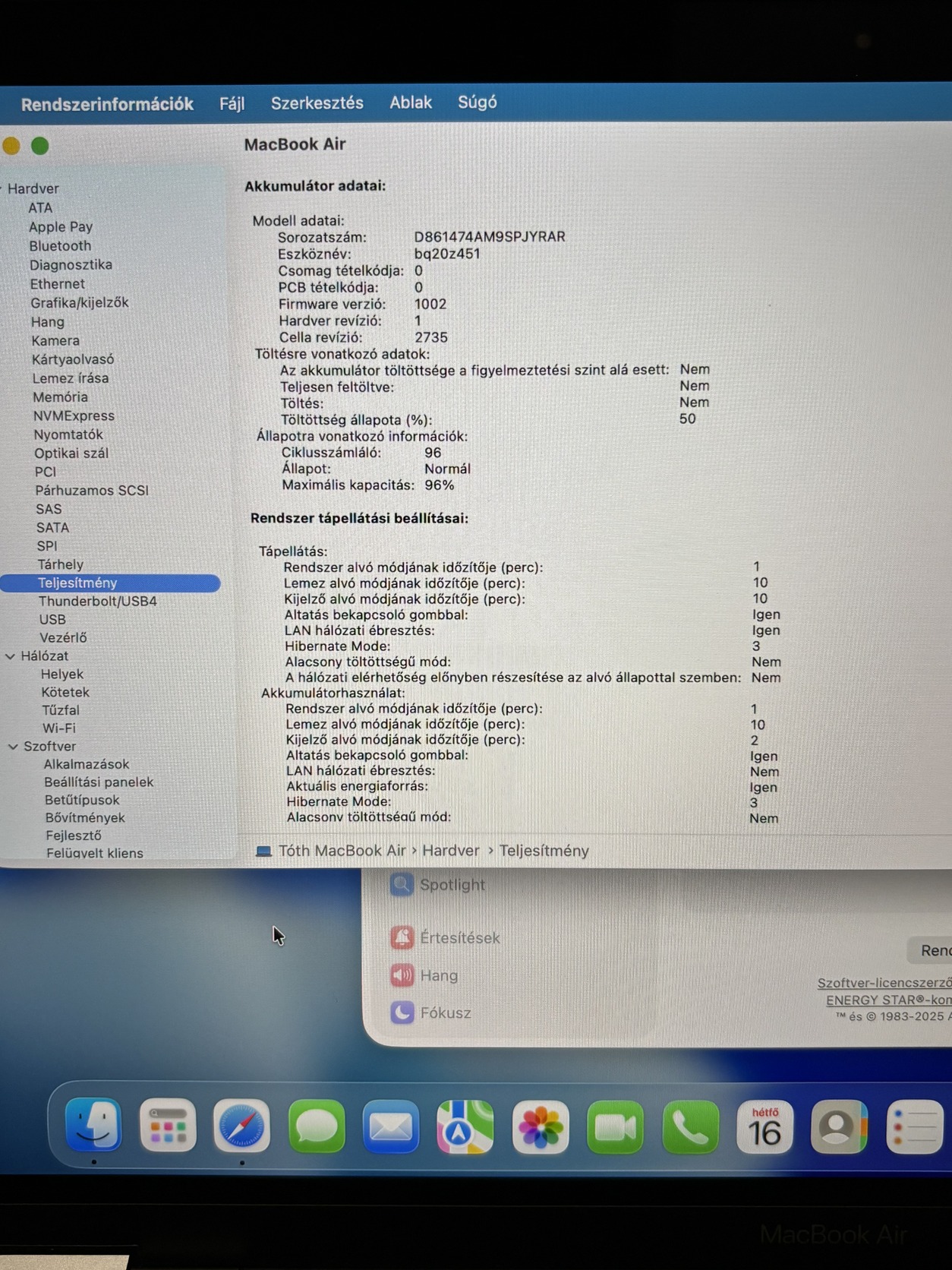Click the Hang speaker icon in Settings

point(402,975)
